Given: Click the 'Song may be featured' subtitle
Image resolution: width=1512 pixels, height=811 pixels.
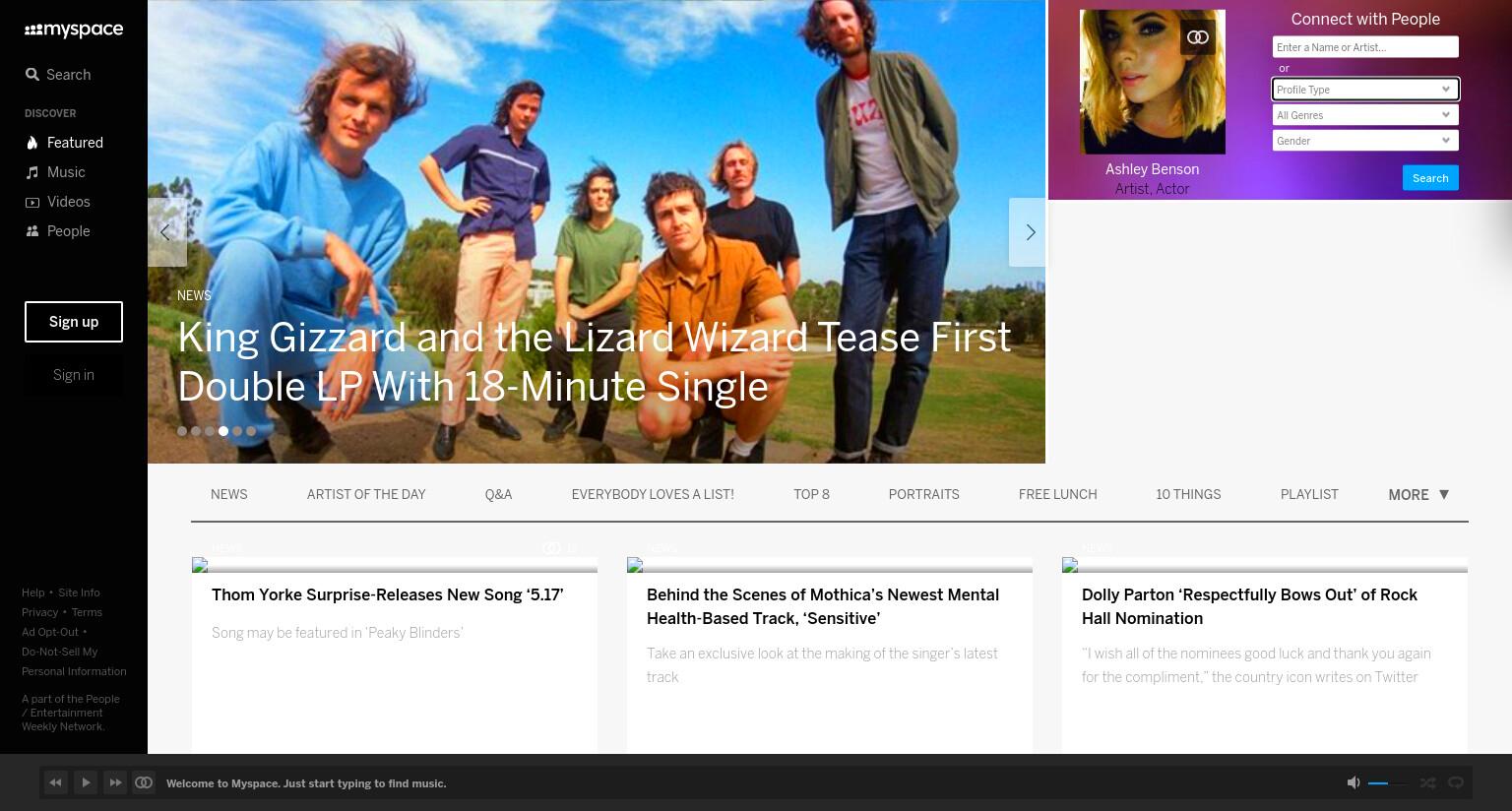Looking at the screenshot, I should (x=338, y=633).
